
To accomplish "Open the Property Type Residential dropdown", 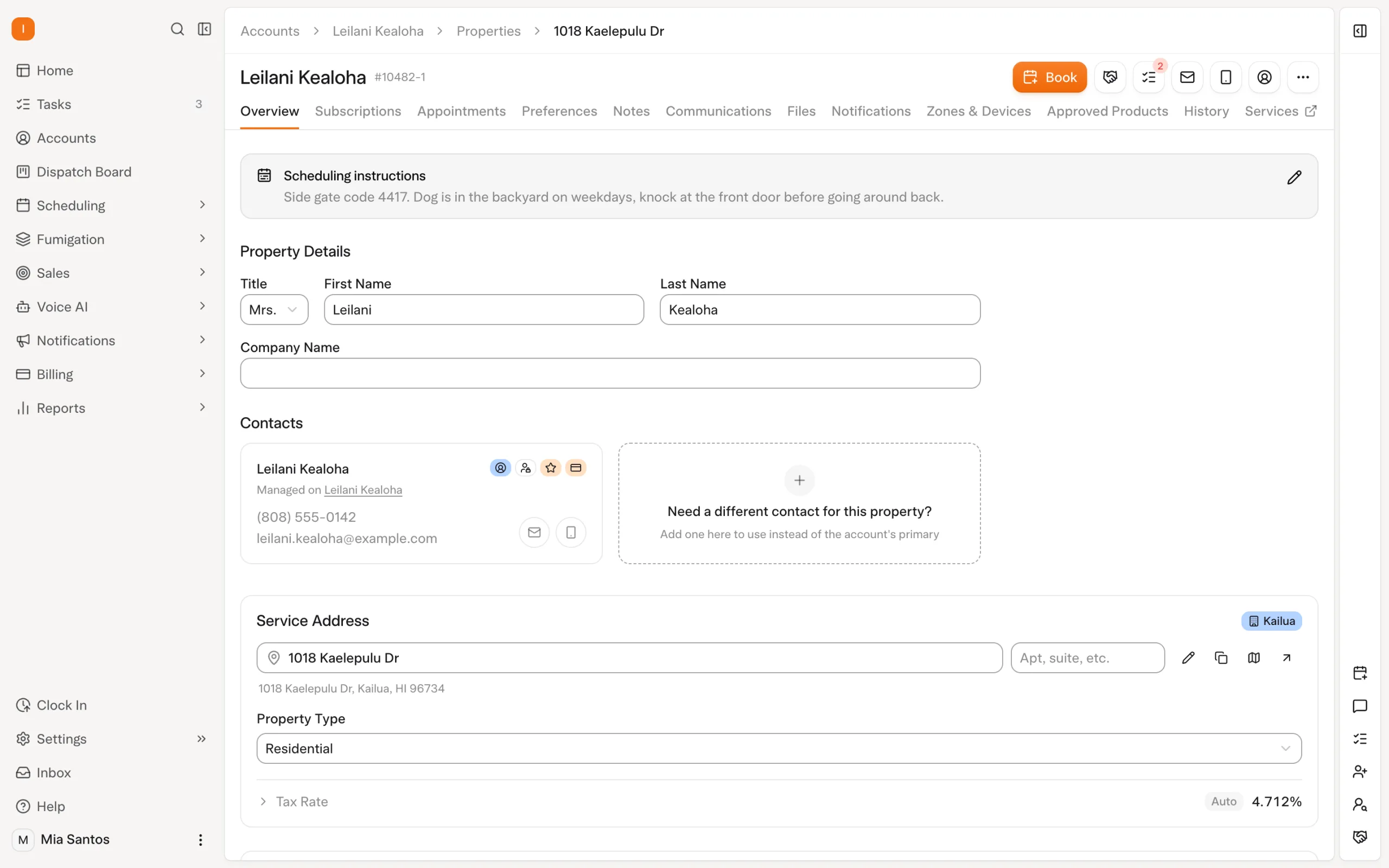I will pos(779,748).
